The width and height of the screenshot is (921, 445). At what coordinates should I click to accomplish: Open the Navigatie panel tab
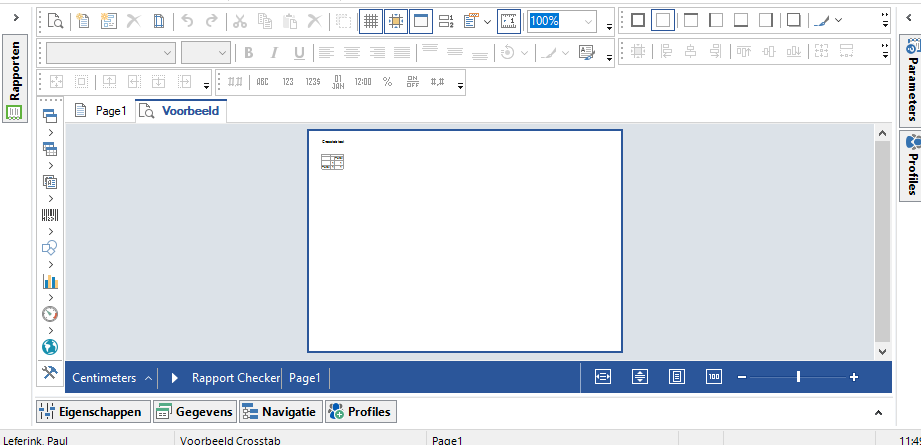281,412
